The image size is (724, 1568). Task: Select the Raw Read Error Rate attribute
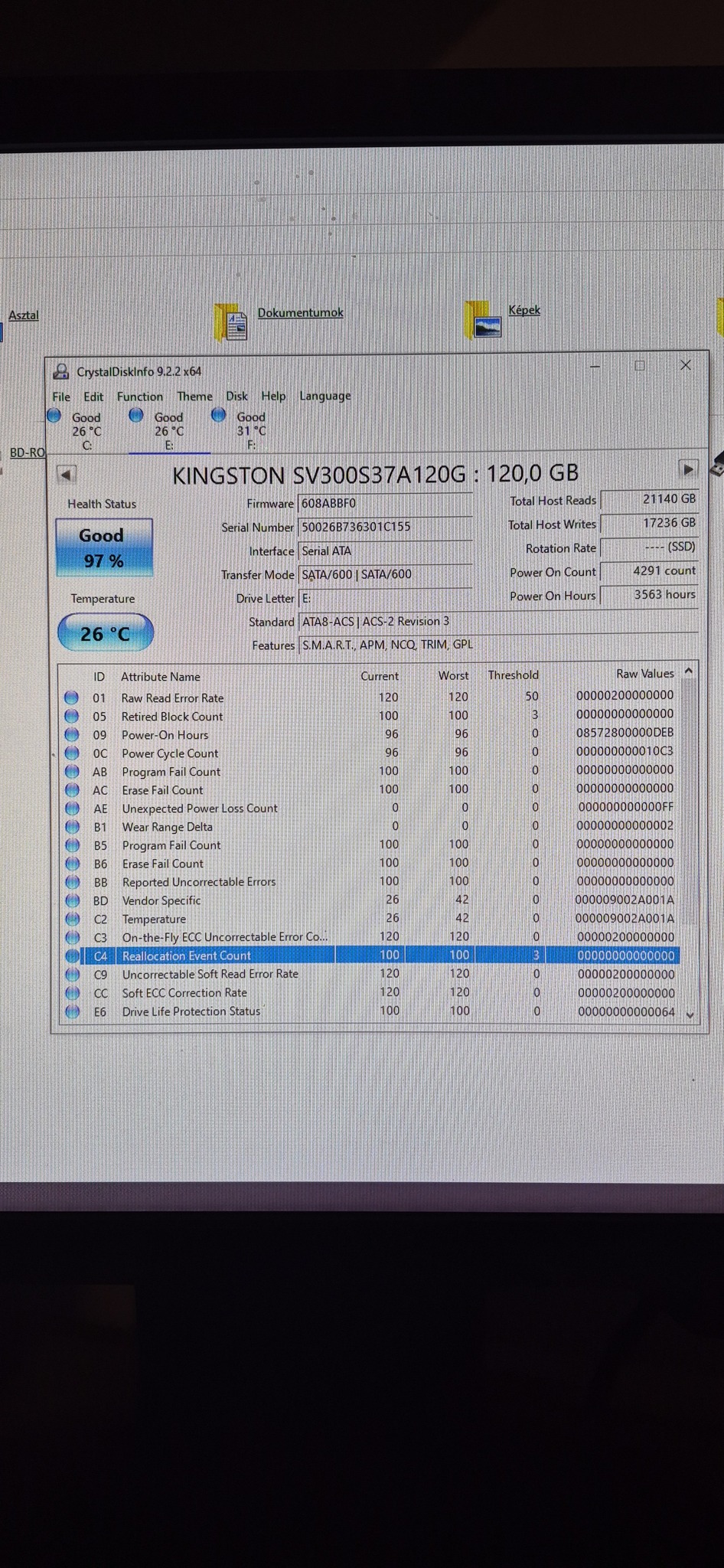(173, 698)
